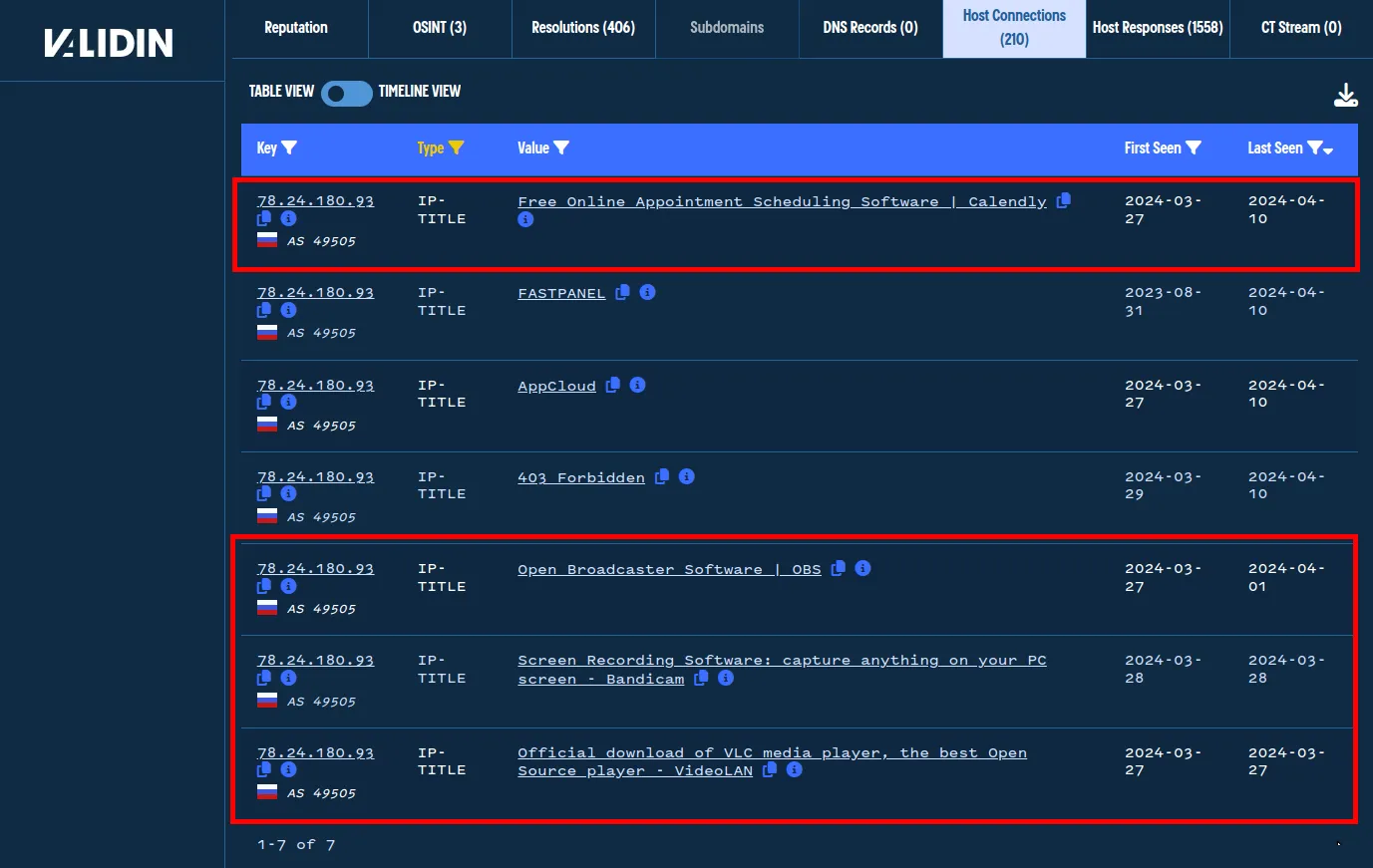The width and height of the screenshot is (1373, 868).
Task: Open IP 78.24.180.93 in Bandicam row
Action: pyautogui.click(x=315, y=660)
